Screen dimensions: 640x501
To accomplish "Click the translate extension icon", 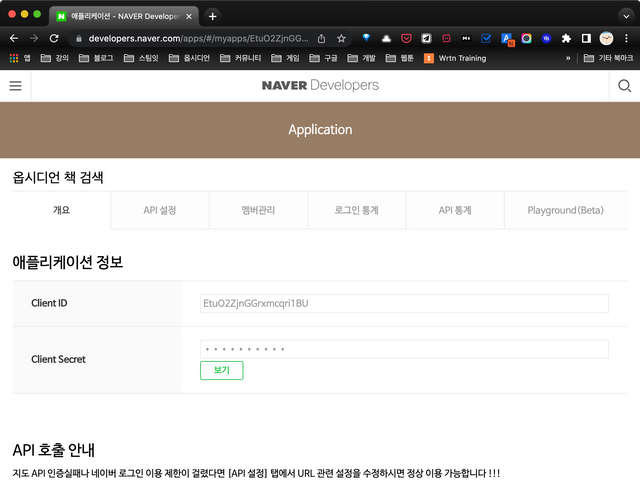I will [507, 39].
